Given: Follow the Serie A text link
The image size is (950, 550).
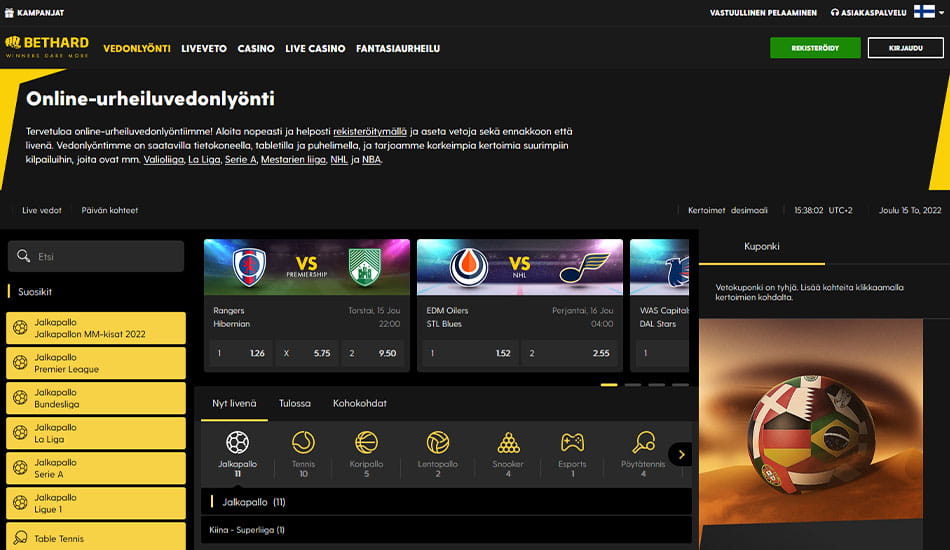Looking at the screenshot, I should tap(241, 160).
